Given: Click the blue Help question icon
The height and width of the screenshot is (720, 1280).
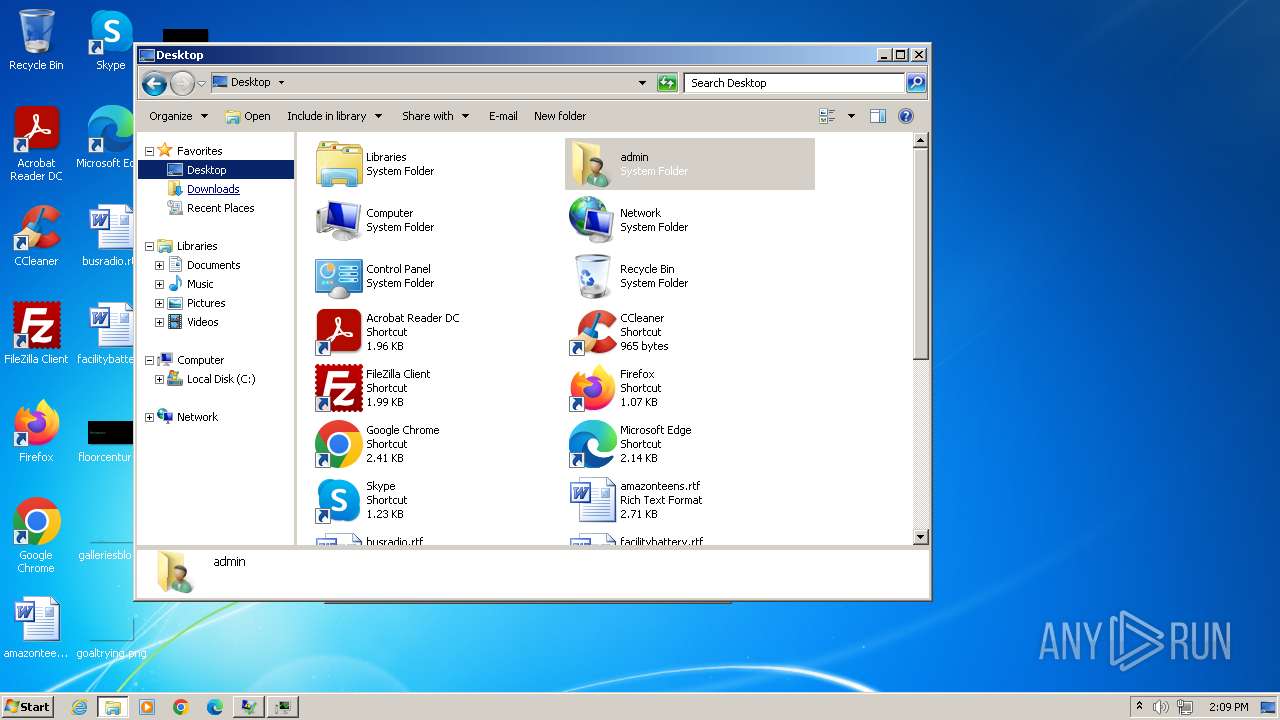Looking at the screenshot, I should pyautogui.click(x=906, y=116).
